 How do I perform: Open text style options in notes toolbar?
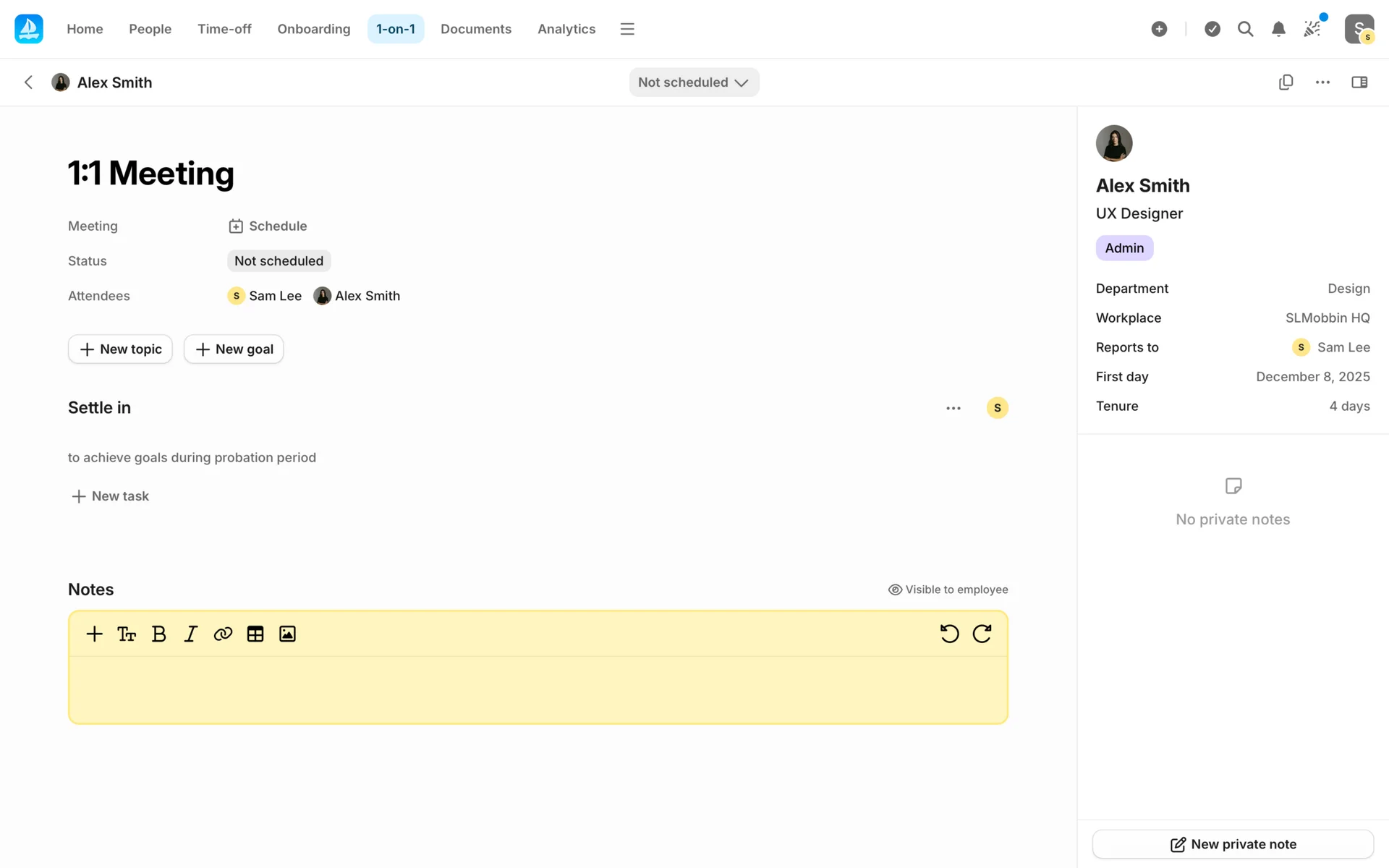click(127, 634)
